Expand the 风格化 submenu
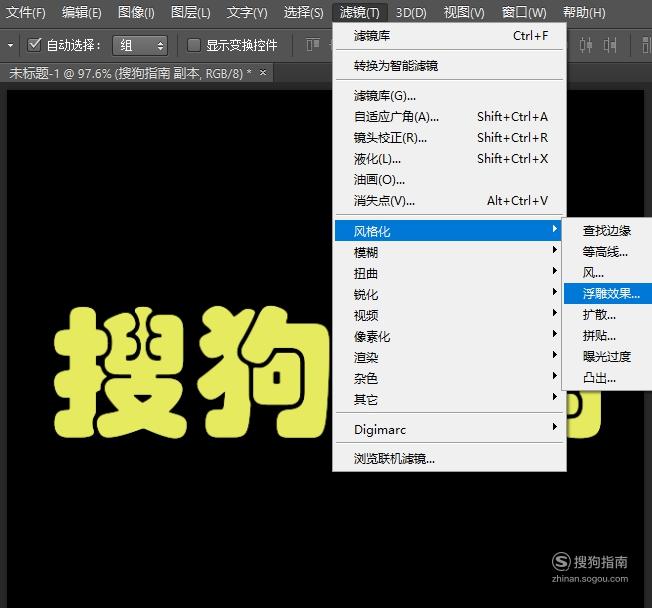652x608 pixels. (x=448, y=231)
